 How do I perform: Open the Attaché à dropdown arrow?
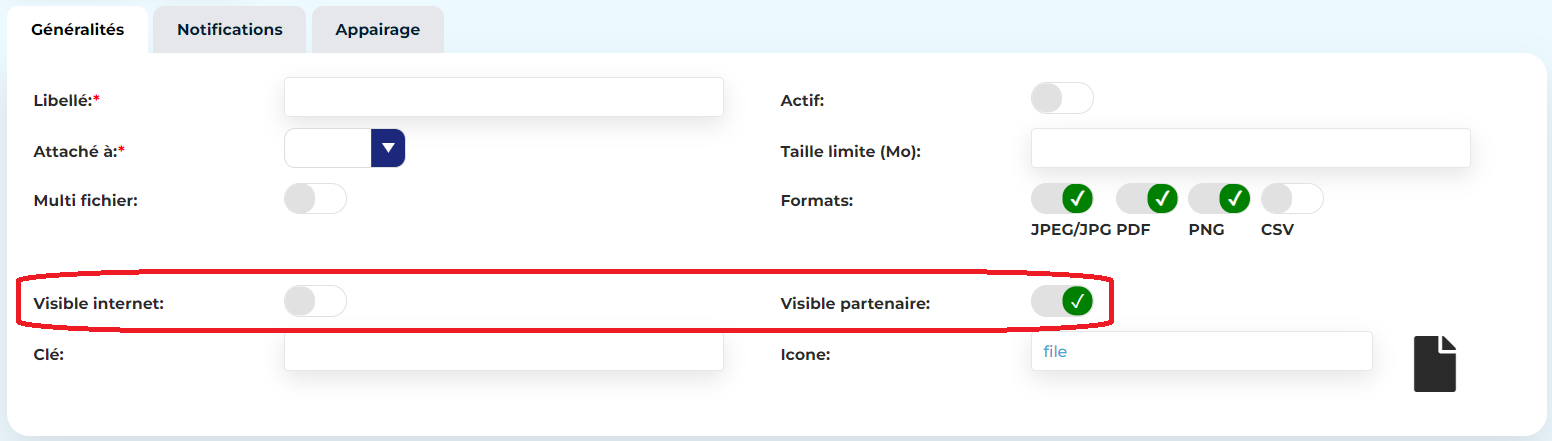click(x=388, y=148)
